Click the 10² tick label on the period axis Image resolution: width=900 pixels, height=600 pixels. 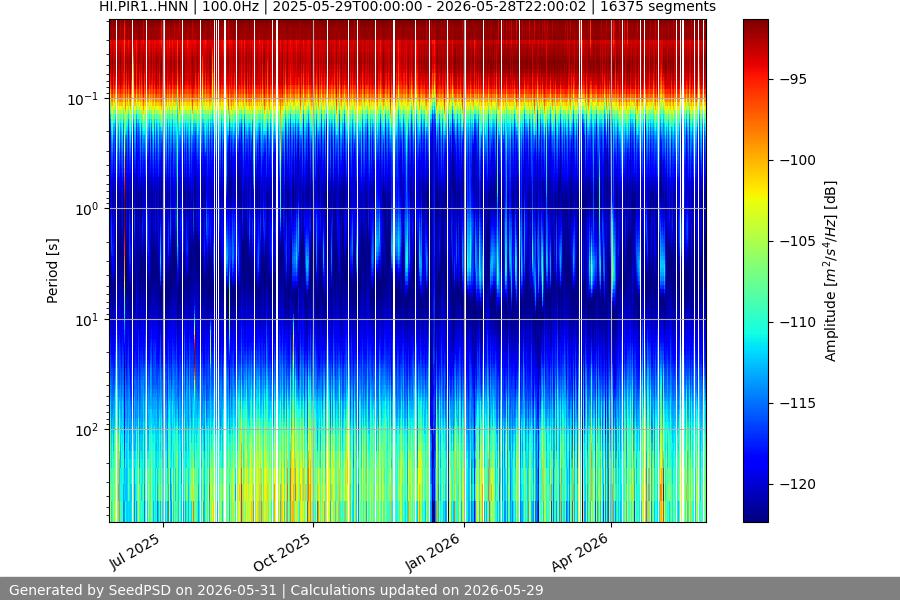pos(87,430)
